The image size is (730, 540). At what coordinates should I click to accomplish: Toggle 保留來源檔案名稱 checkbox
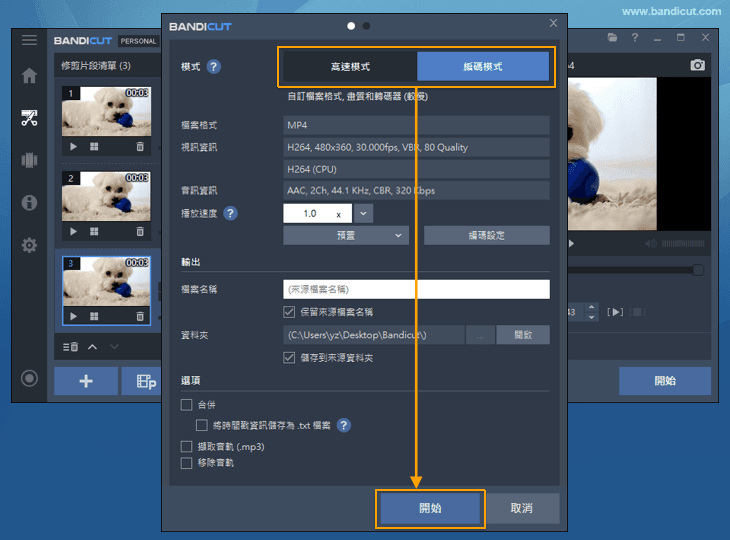pyautogui.click(x=289, y=312)
